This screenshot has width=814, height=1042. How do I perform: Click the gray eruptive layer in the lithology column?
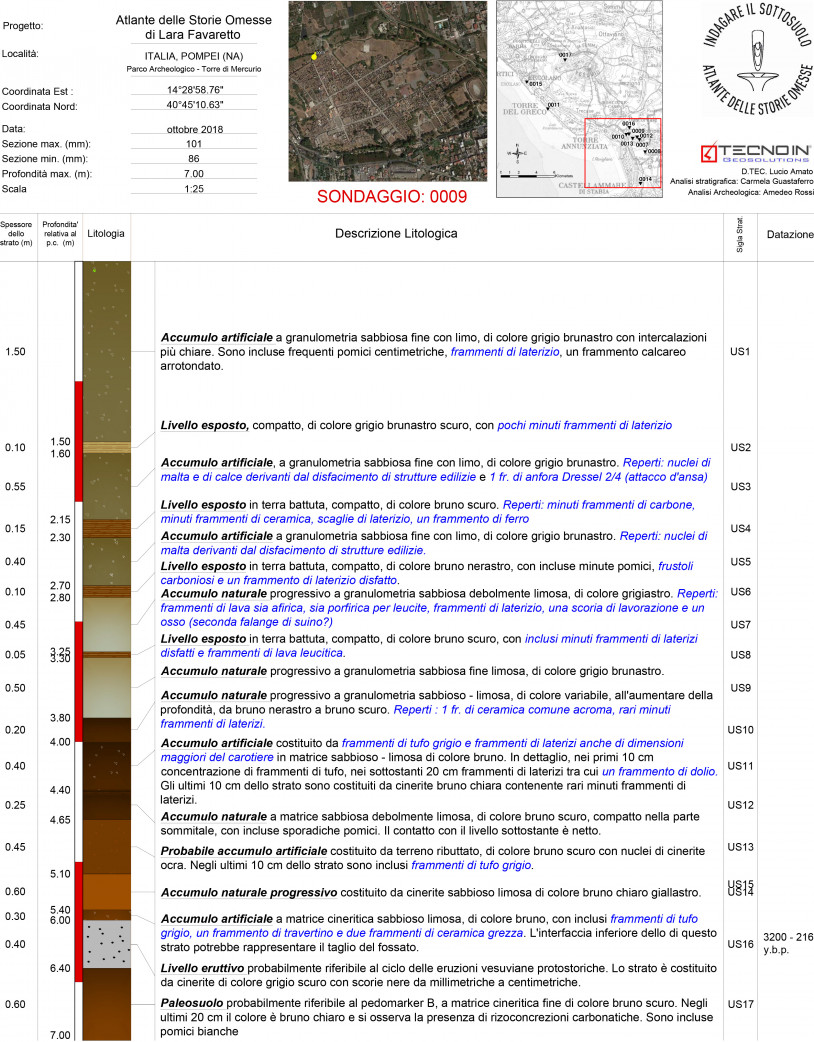coord(104,945)
